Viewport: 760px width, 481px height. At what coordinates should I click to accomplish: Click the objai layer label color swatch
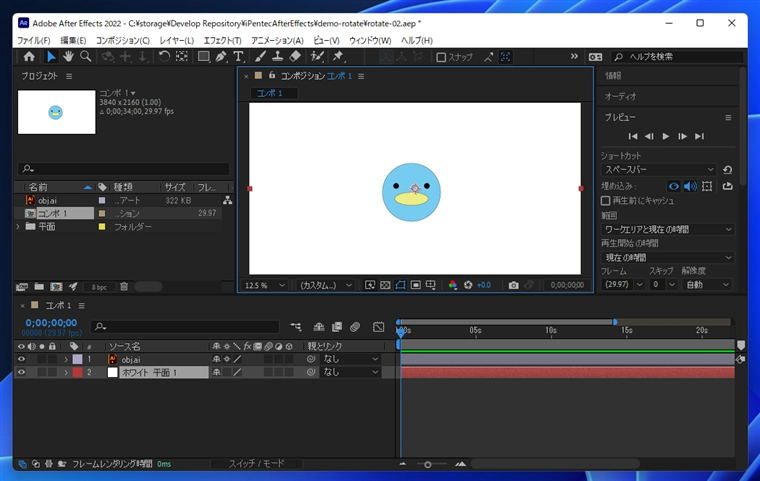point(78,359)
